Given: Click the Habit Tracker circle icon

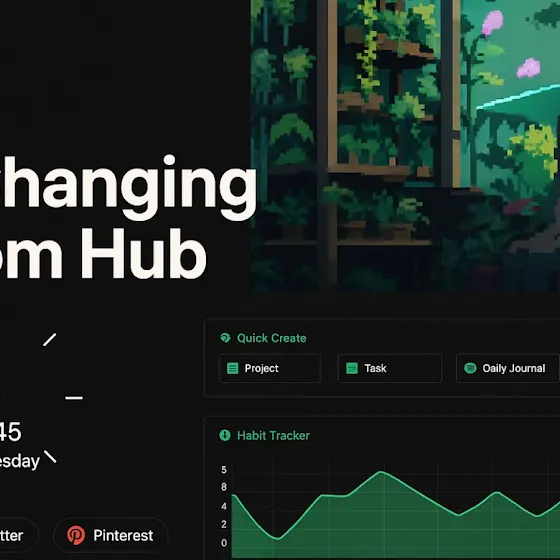Looking at the screenshot, I should click(225, 435).
